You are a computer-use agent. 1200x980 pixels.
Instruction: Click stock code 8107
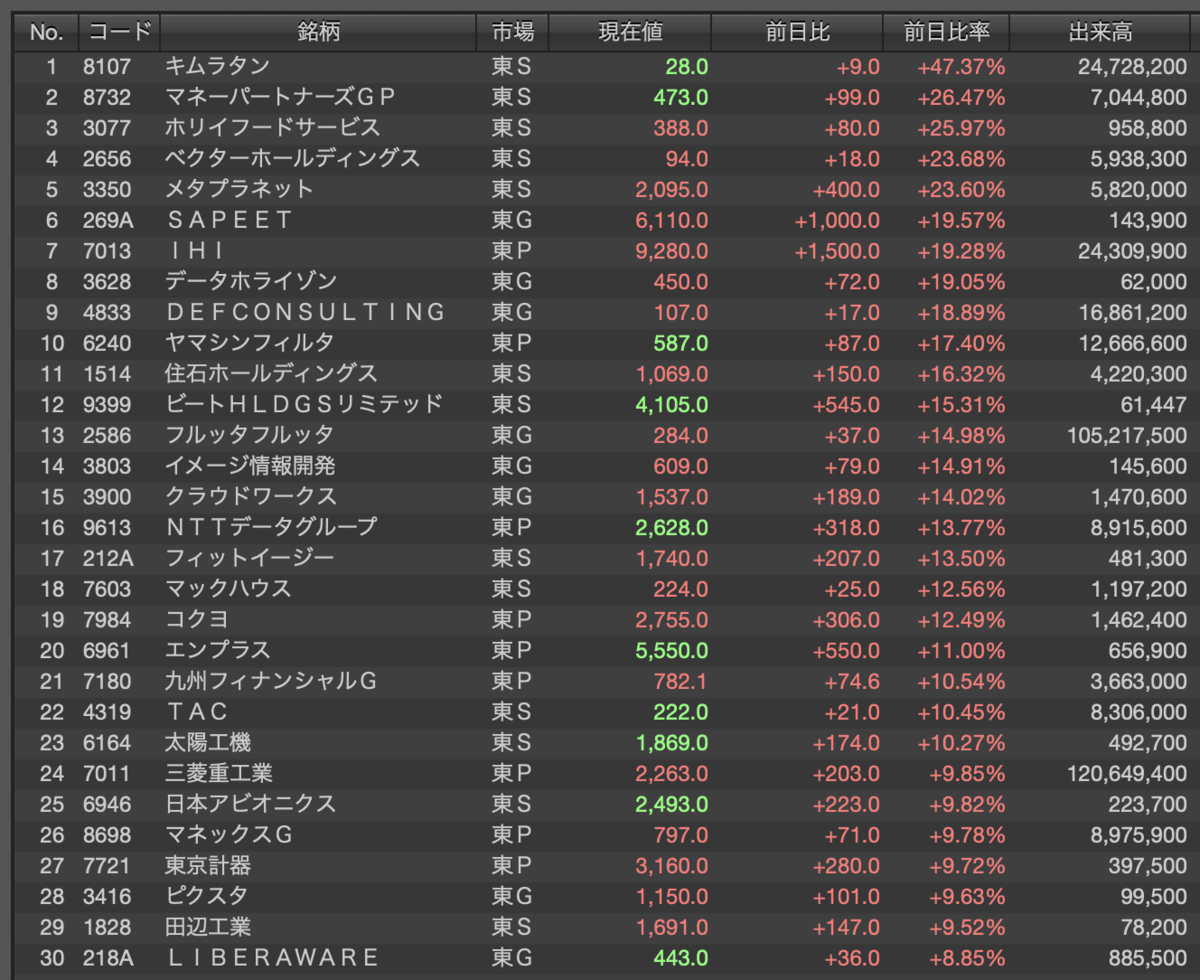(106, 67)
